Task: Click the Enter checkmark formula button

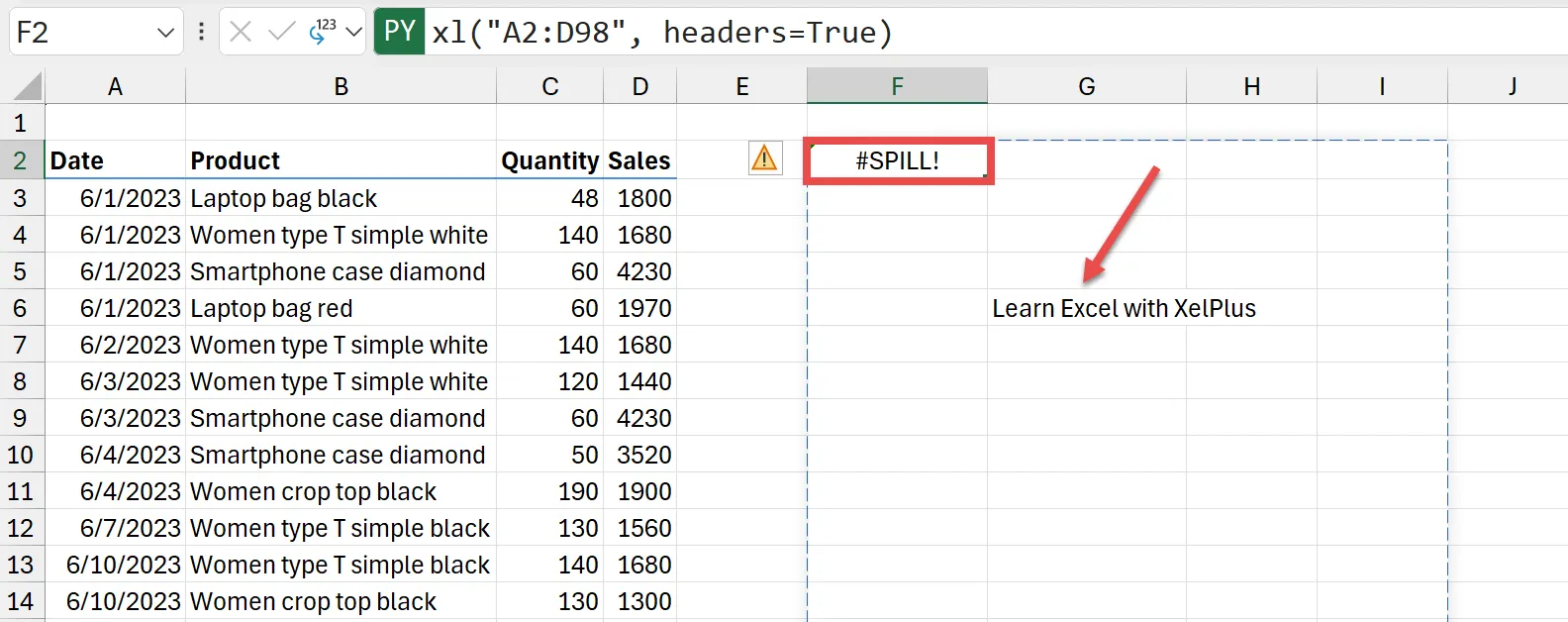Action: [282, 33]
